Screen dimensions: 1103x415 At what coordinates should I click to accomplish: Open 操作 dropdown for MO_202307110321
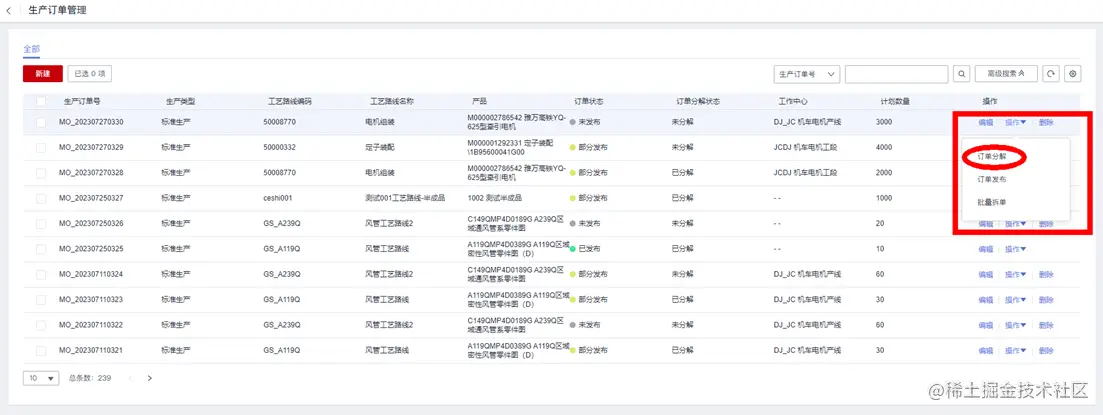pyautogui.click(x=1015, y=350)
